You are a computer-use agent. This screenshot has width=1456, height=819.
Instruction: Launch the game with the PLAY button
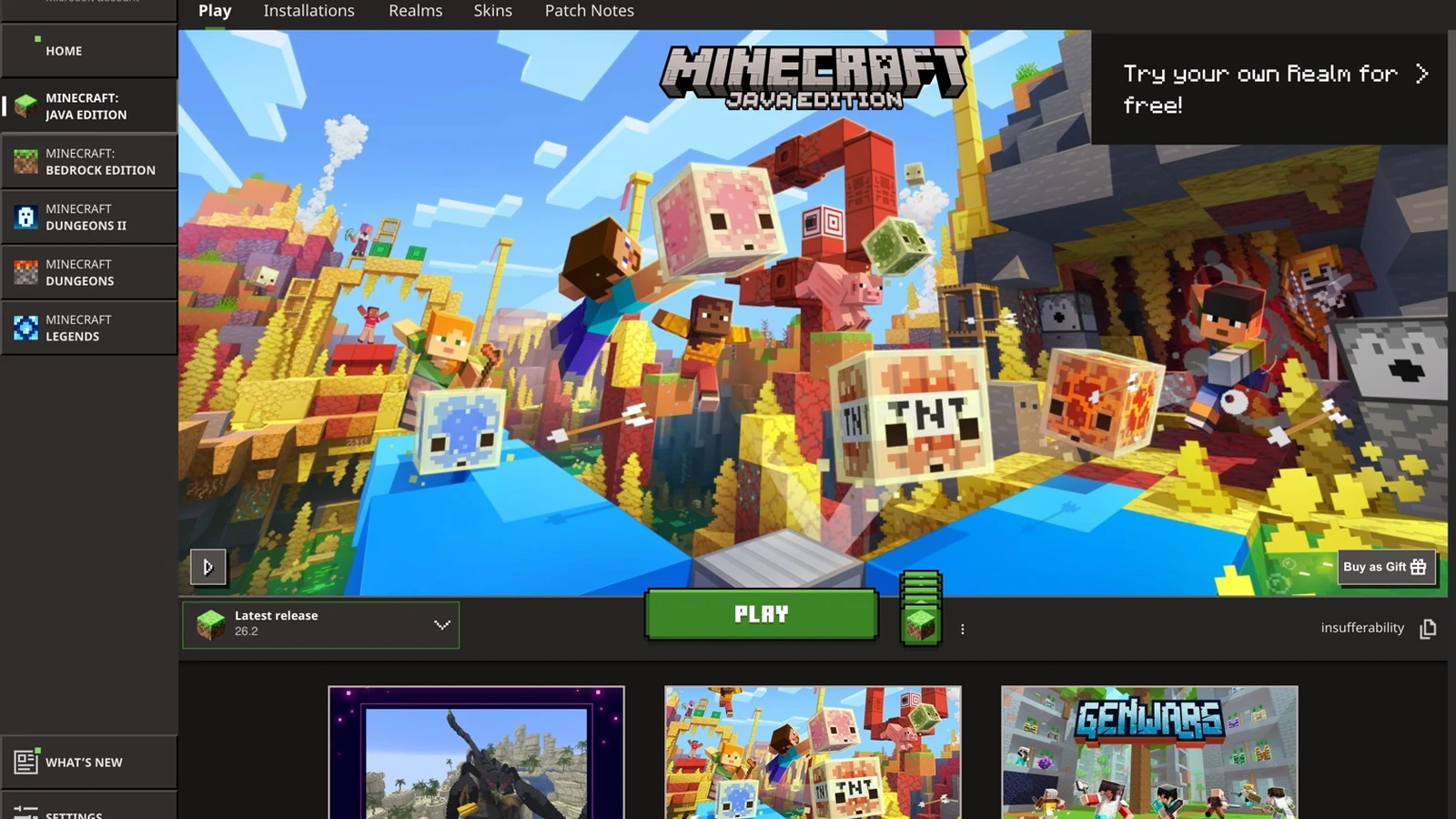(x=761, y=614)
